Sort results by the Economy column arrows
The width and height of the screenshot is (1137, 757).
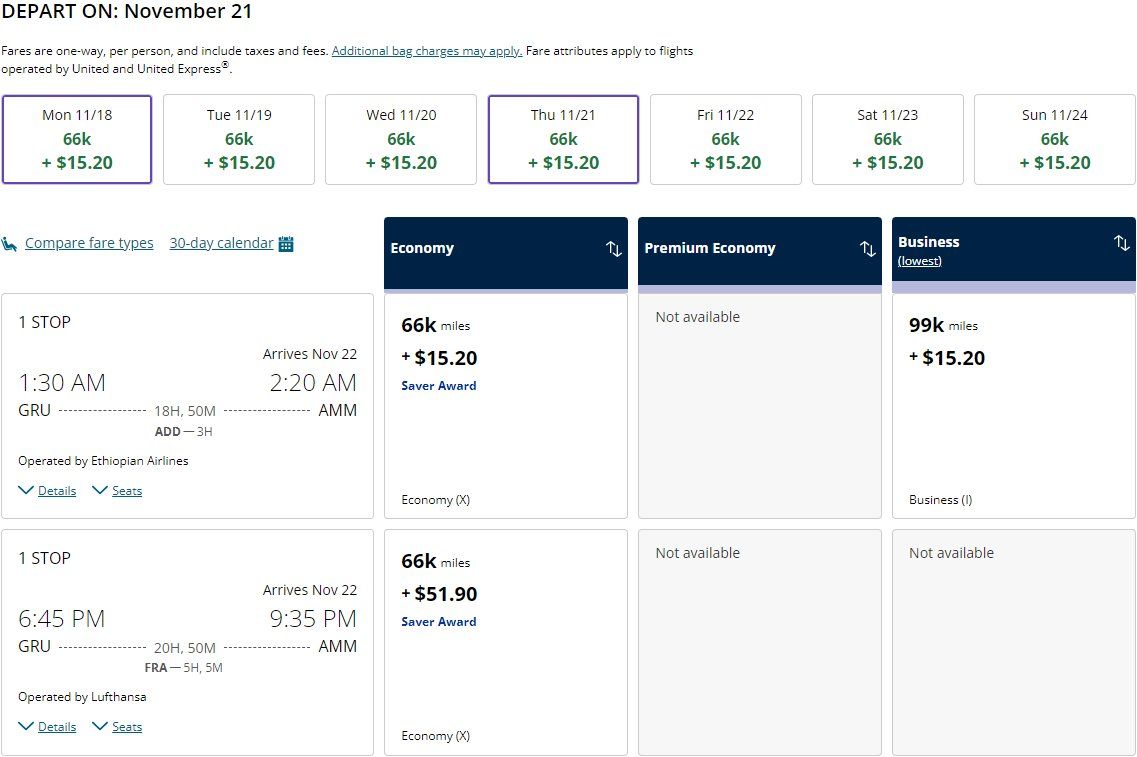pyautogui.click(x=614, y=249)
